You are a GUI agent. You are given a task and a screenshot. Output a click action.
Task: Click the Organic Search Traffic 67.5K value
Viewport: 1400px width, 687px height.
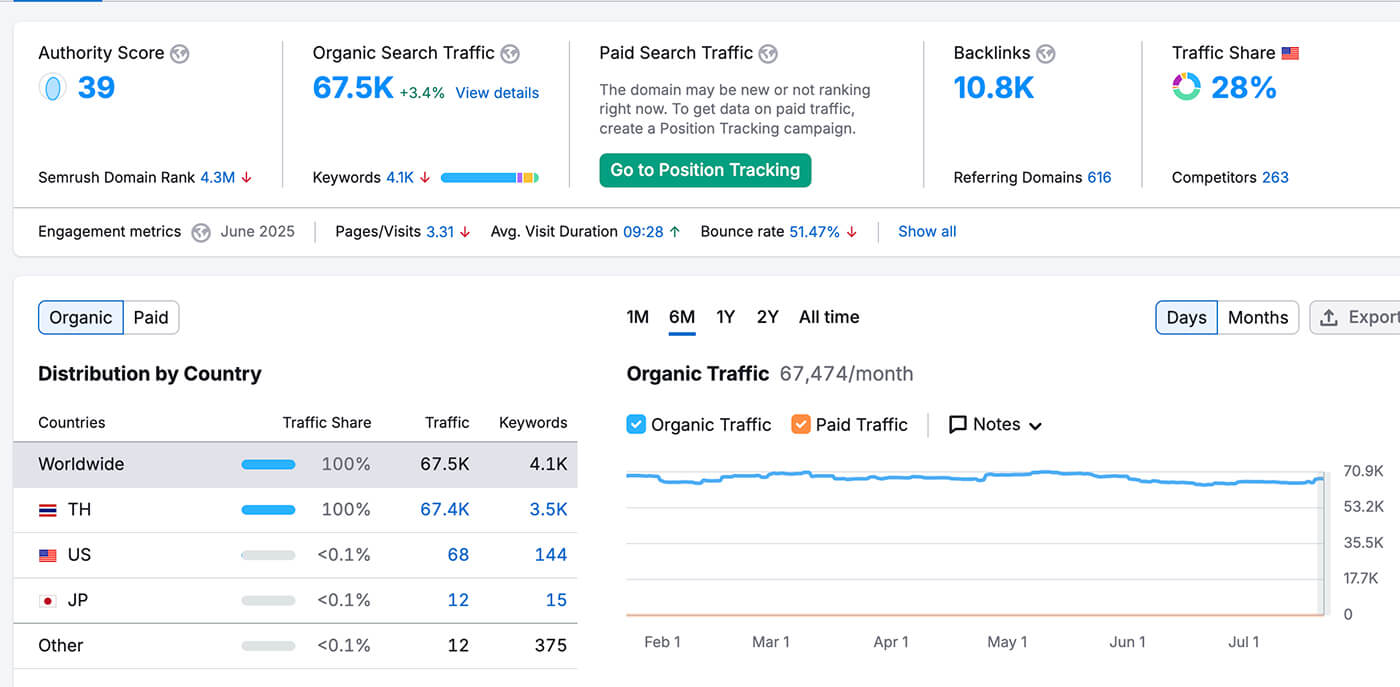coord(353,88)
